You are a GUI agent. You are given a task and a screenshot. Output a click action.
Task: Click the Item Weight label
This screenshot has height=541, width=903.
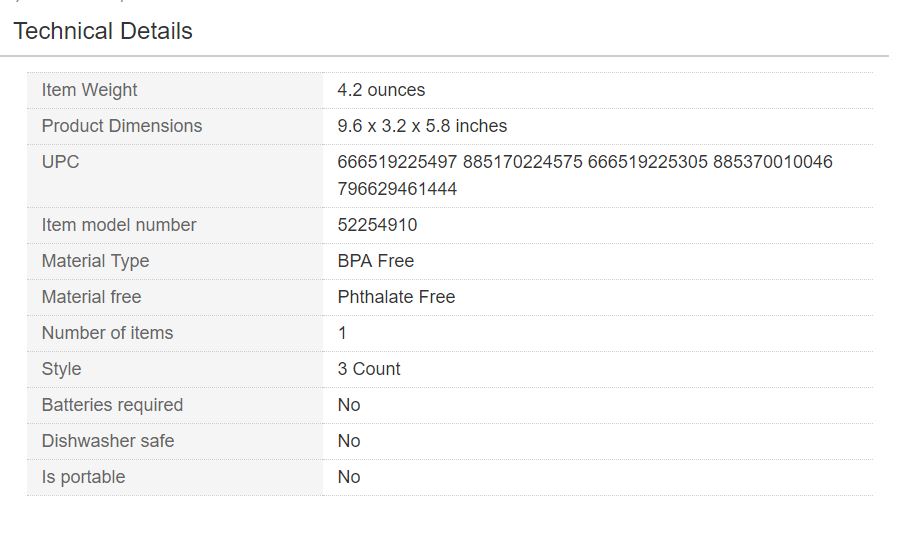(89, 90)
